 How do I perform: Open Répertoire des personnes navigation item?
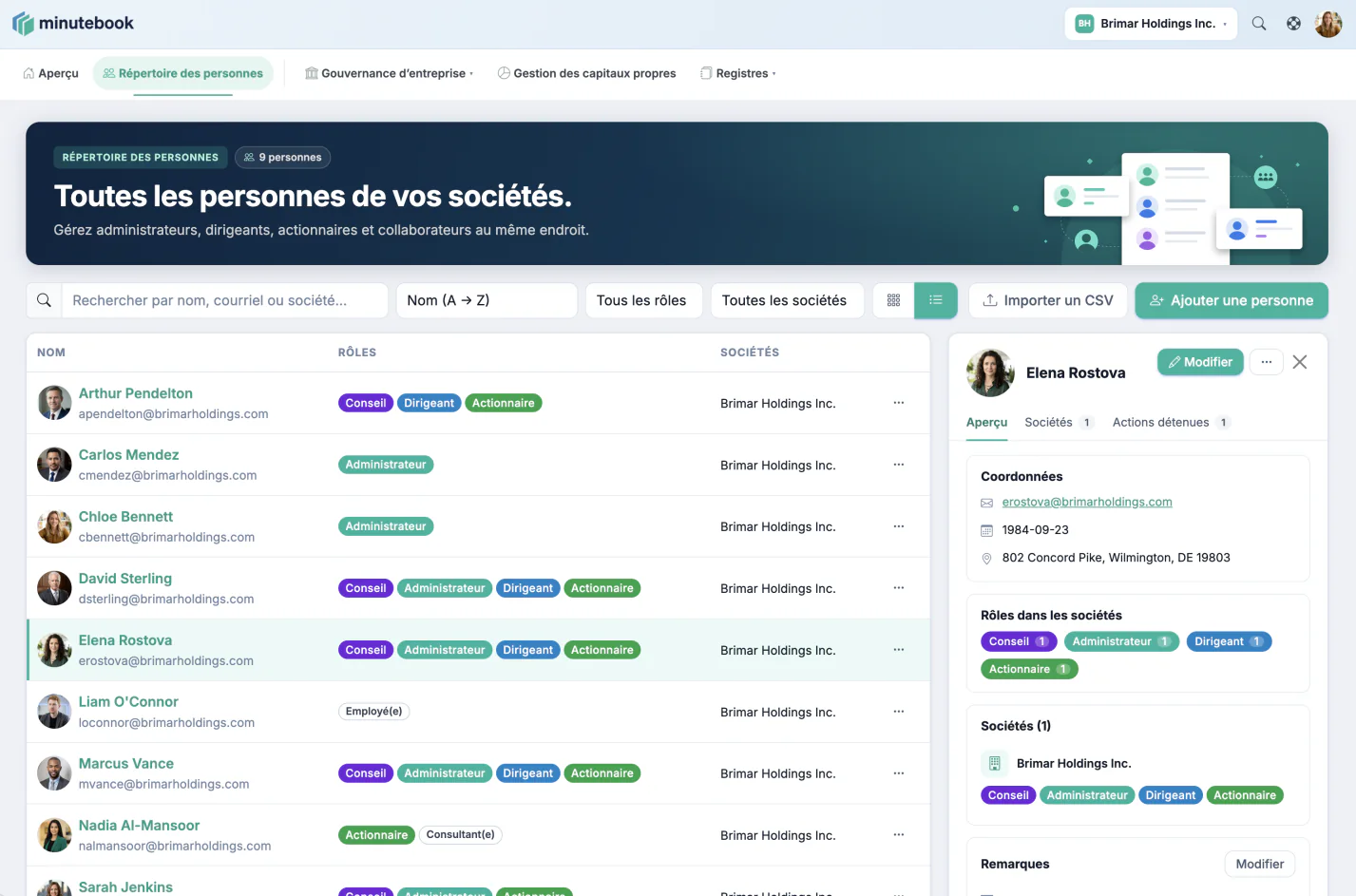click(183, 73)
